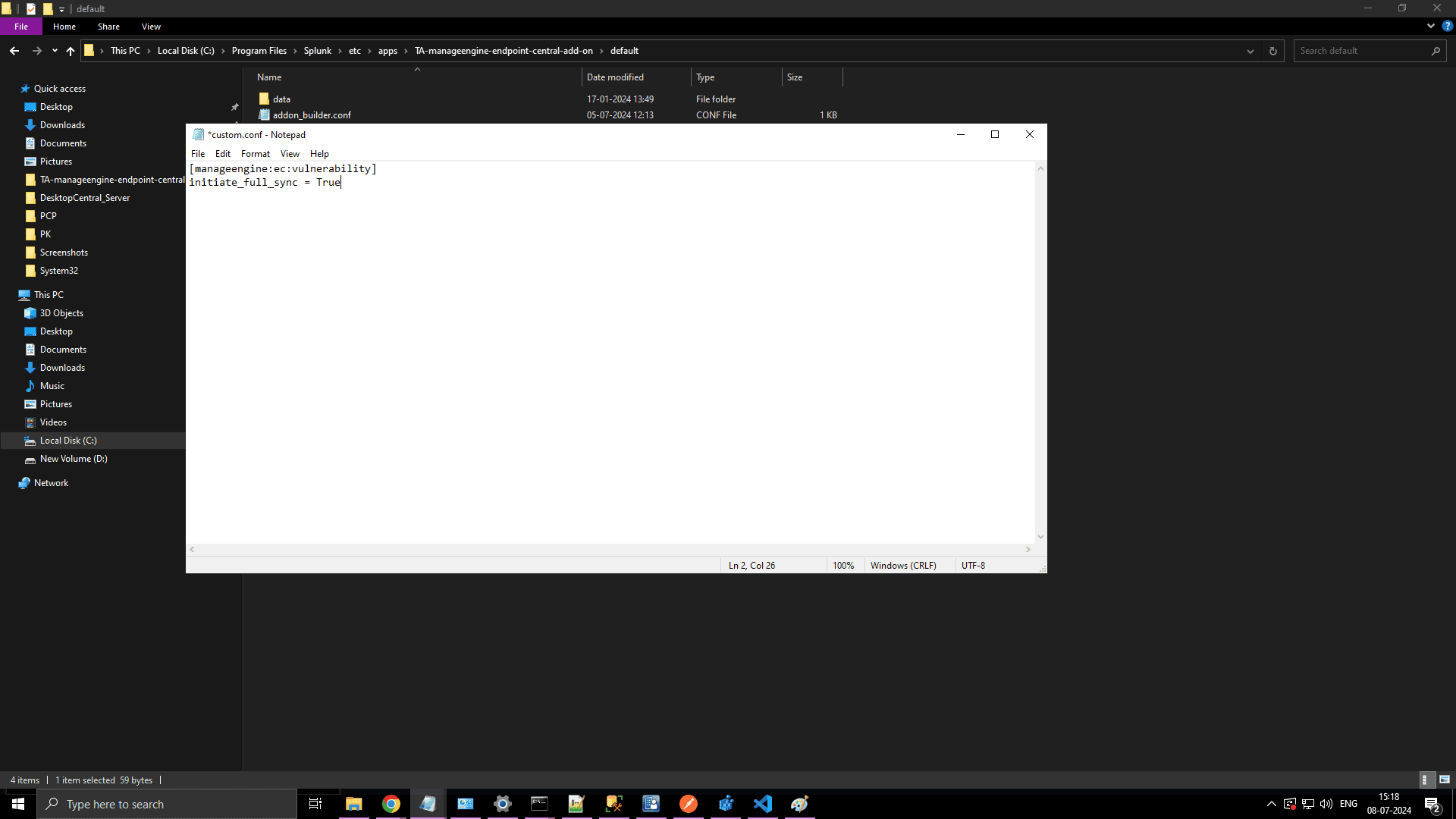Open the Explorer View ribbon tab
The width and height of the screenshot is (1456, 819).
[151, 27]
